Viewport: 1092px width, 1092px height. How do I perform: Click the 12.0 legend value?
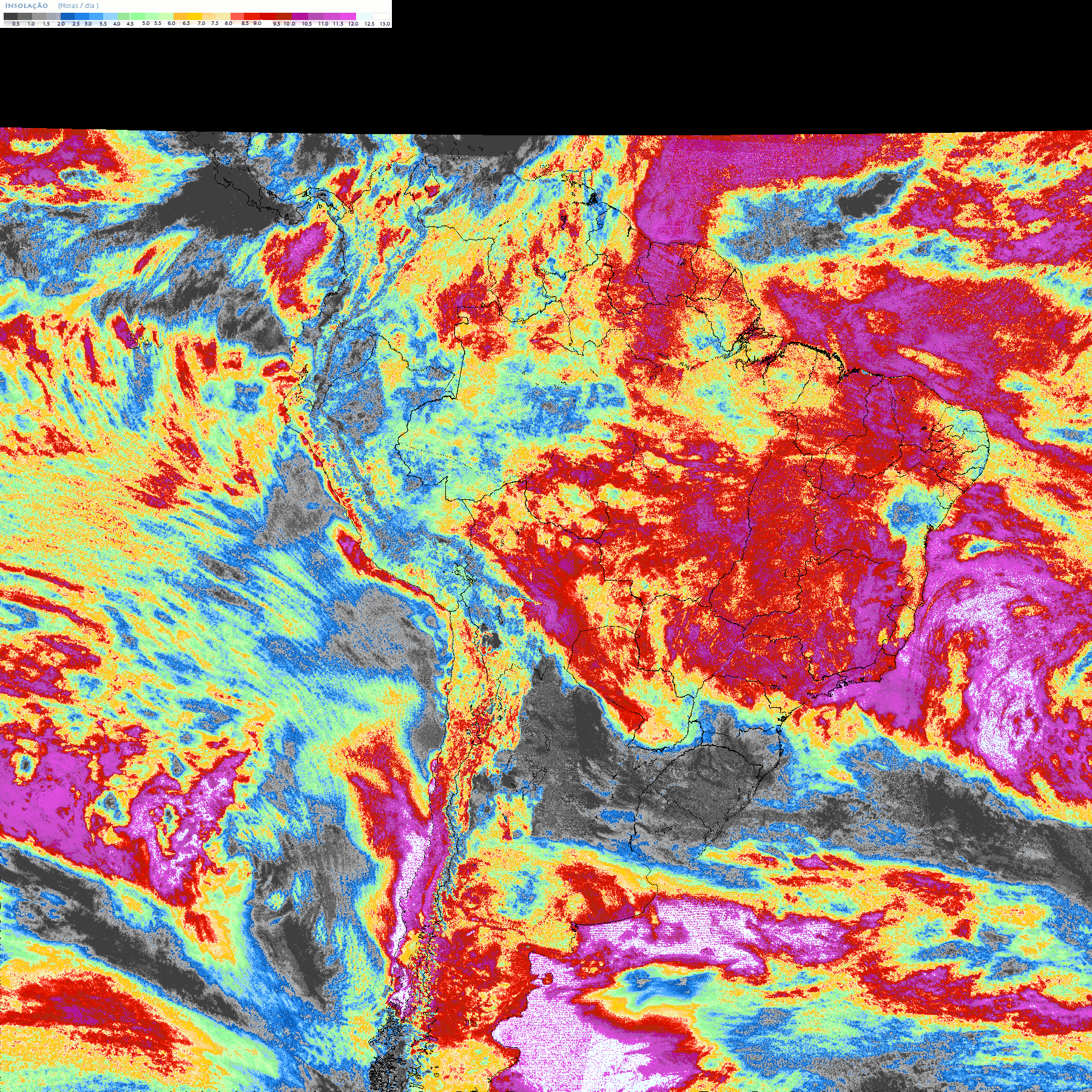[354, 24]
